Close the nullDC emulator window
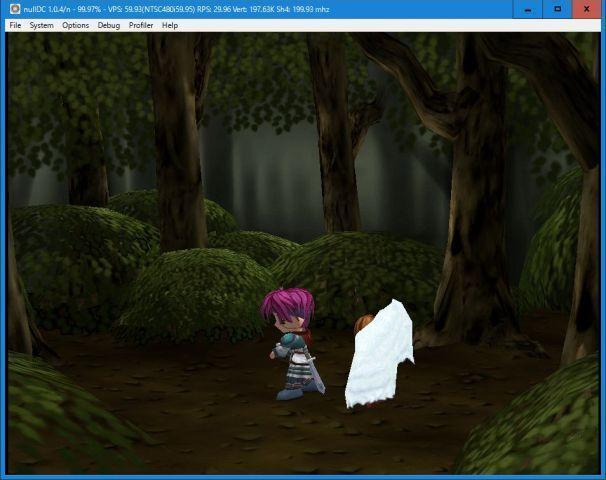 (586, 9)
